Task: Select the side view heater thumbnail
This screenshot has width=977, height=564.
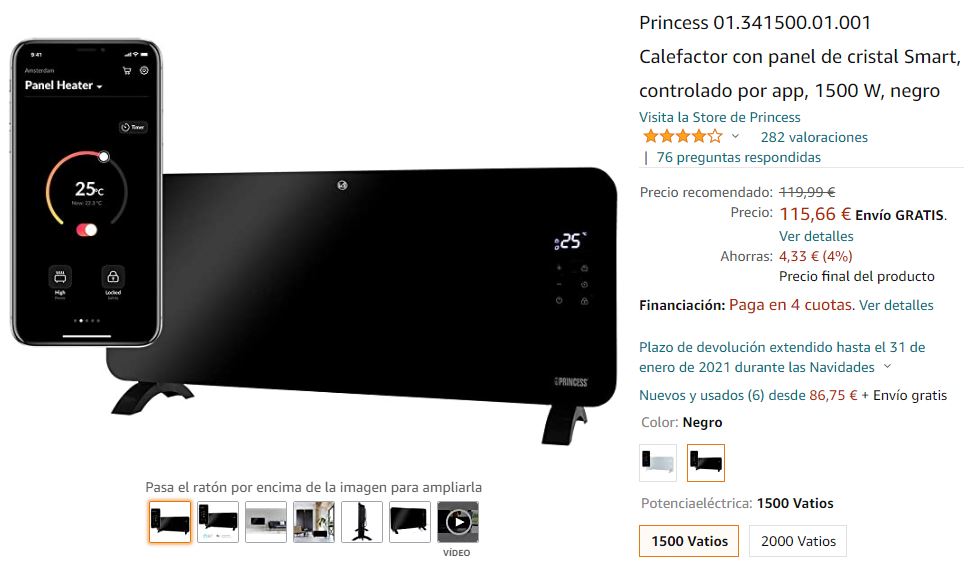Action: 362,522
